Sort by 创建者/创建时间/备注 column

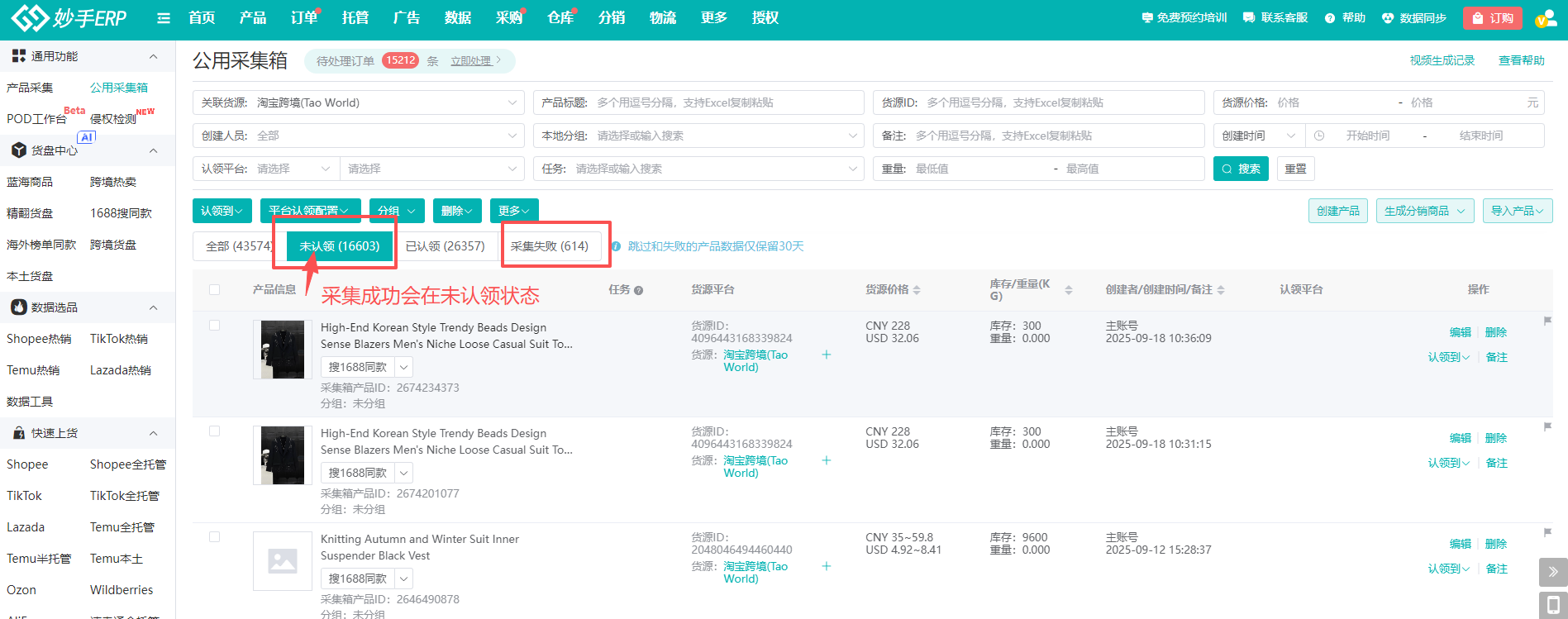click(x=1221, y=290)
